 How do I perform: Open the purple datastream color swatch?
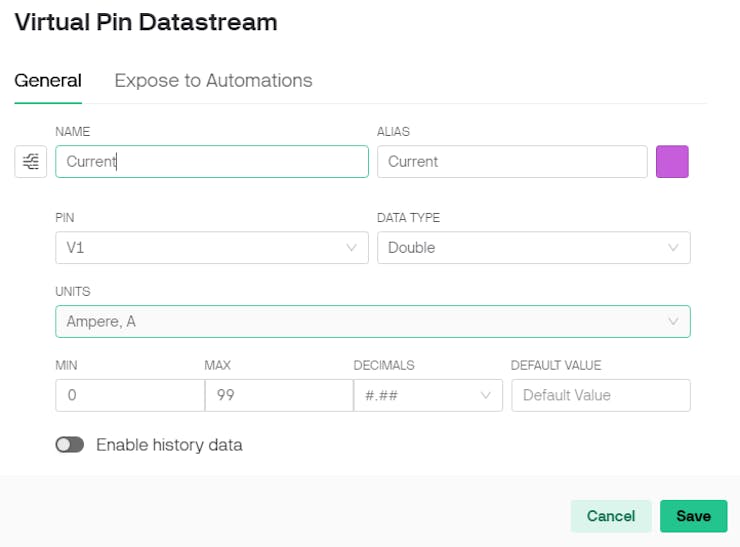coord(672,162)
